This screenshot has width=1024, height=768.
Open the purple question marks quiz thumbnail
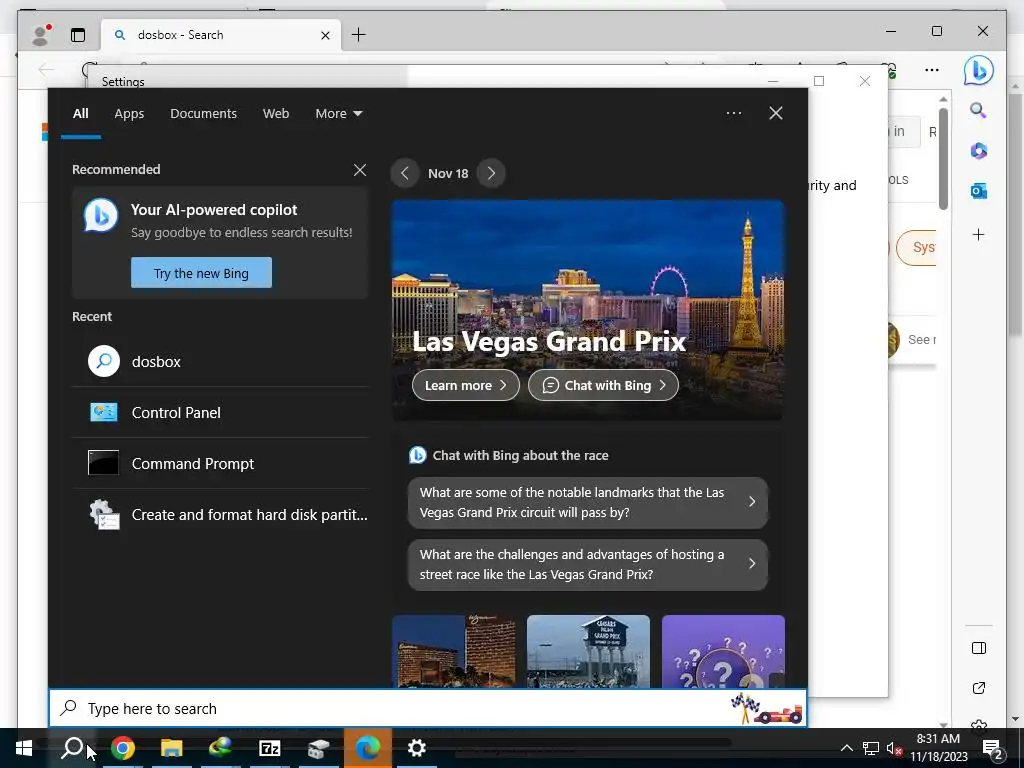723,651
